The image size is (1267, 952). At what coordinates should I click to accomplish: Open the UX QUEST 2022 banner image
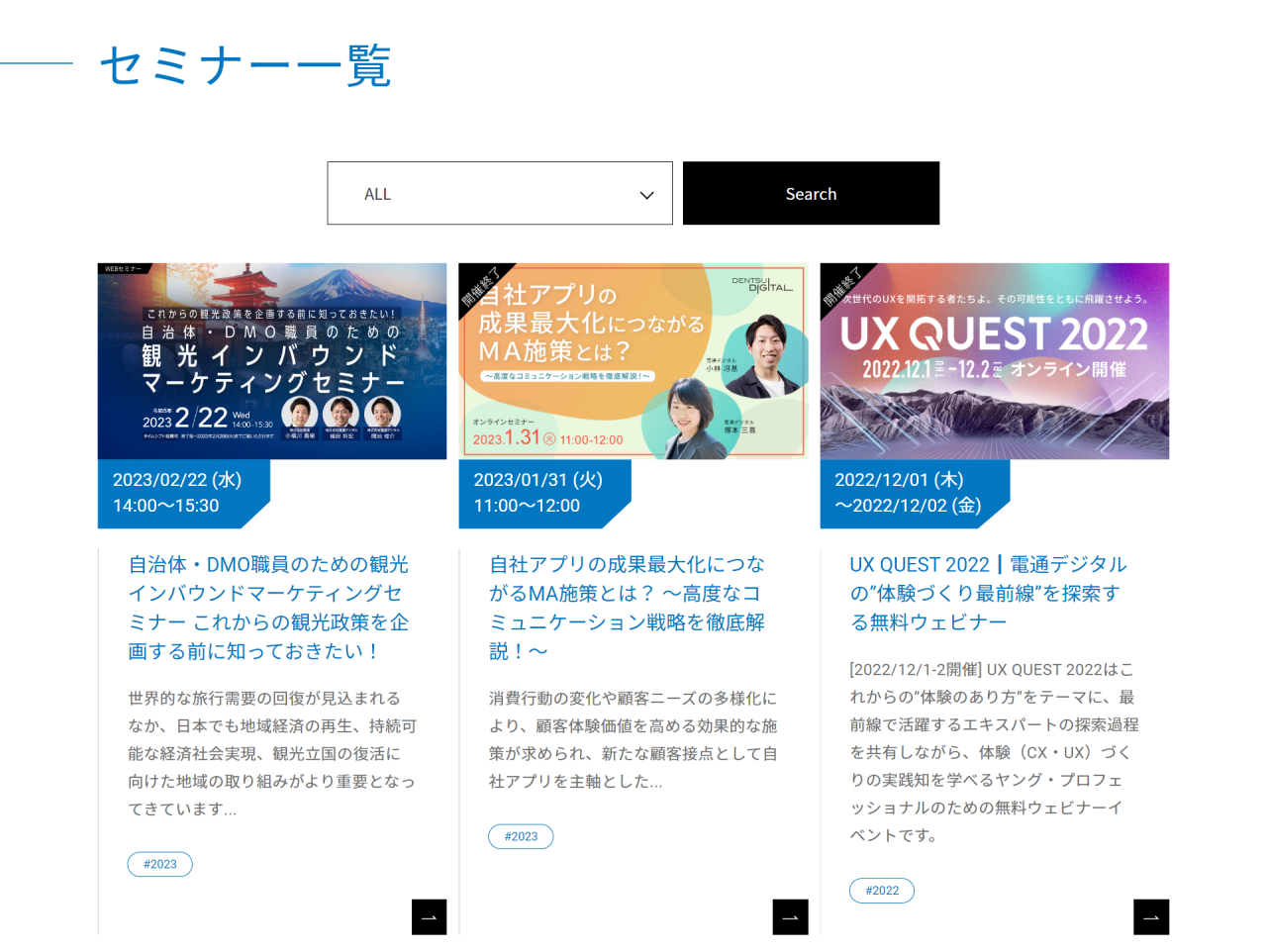point(994,361)
